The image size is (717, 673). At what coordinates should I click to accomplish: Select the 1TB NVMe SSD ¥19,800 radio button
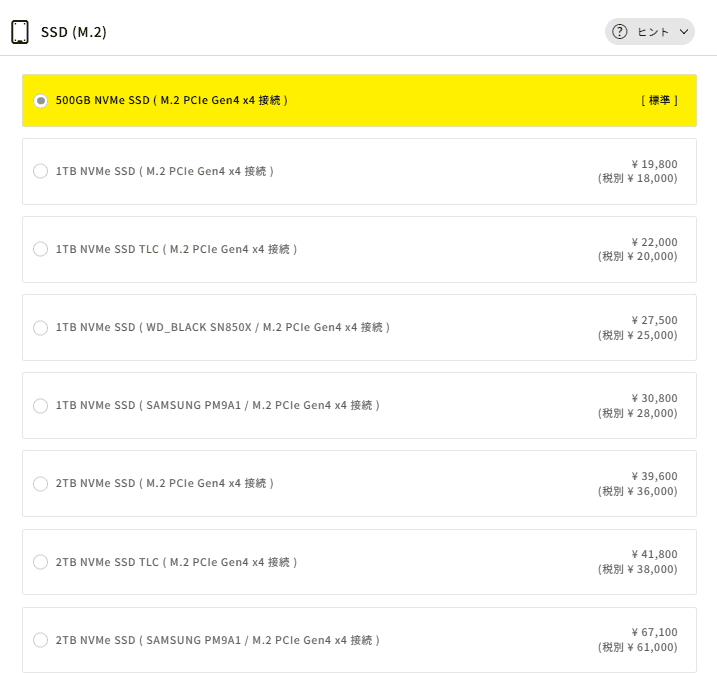click(40, 171)
